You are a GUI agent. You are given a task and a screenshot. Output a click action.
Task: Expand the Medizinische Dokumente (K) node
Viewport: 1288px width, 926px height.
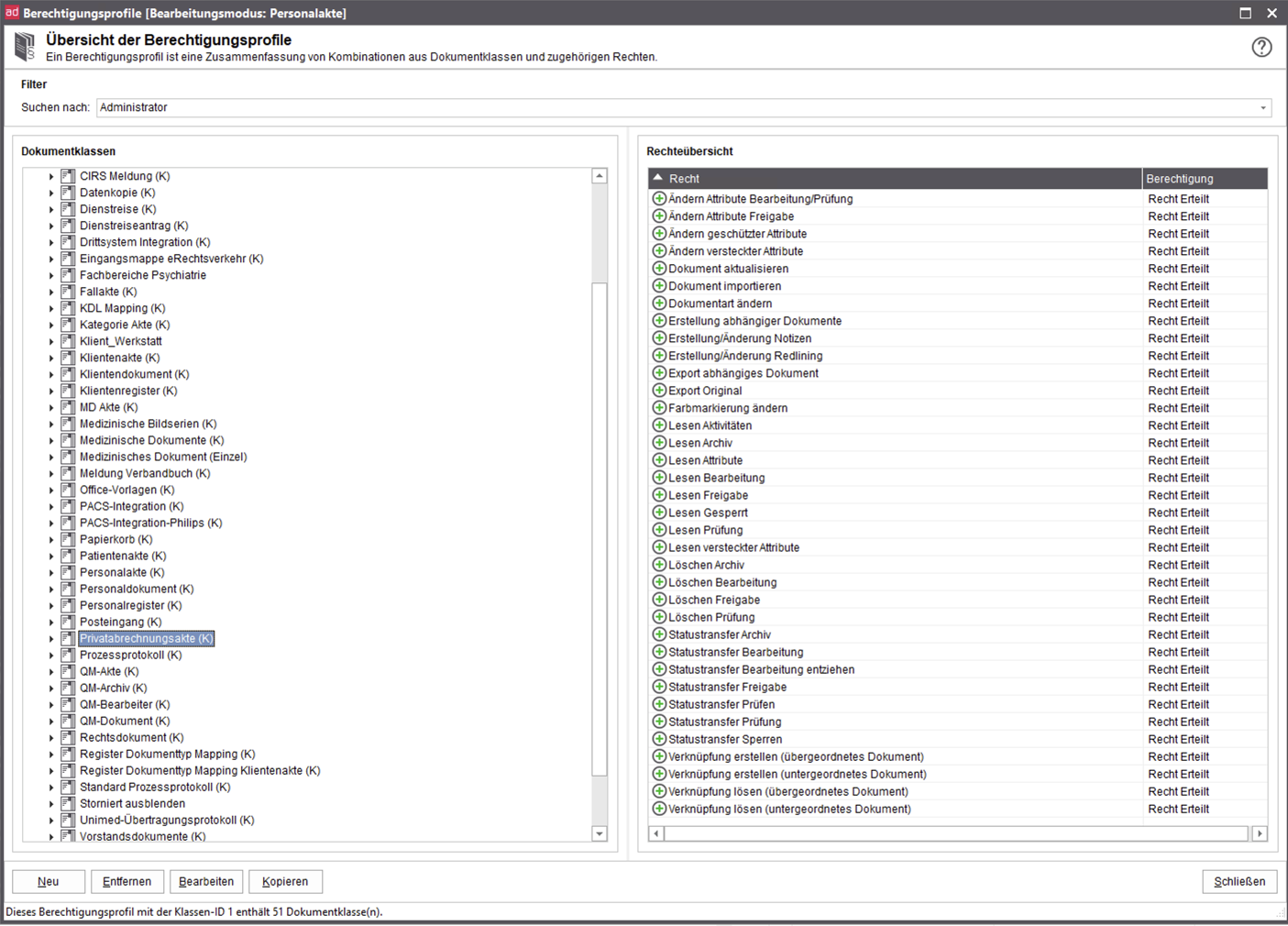coord(51,440)
